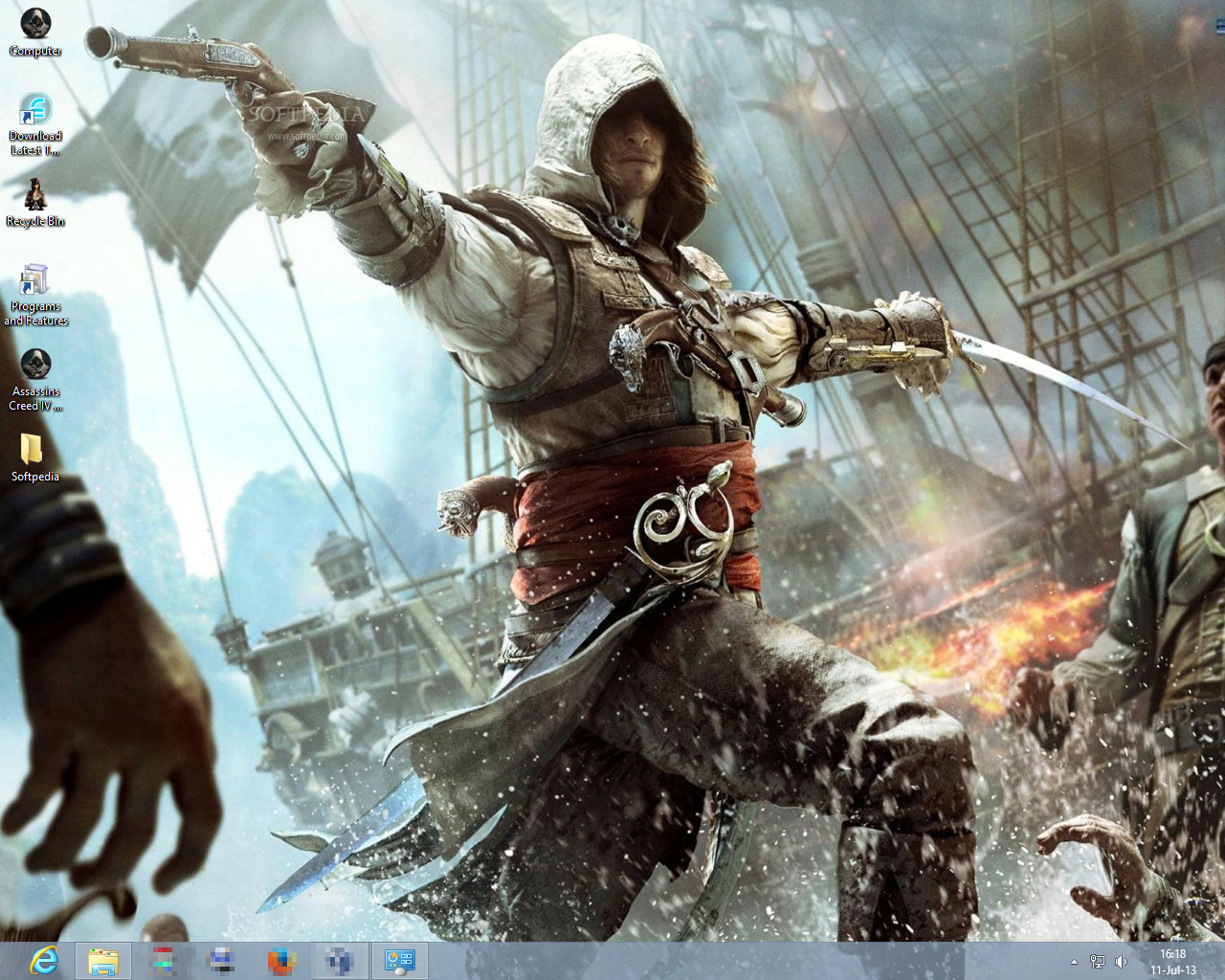This screenshot has height=980, width=1225.
Task: Open the Computer desktop icon
Action: click(35, 32)
